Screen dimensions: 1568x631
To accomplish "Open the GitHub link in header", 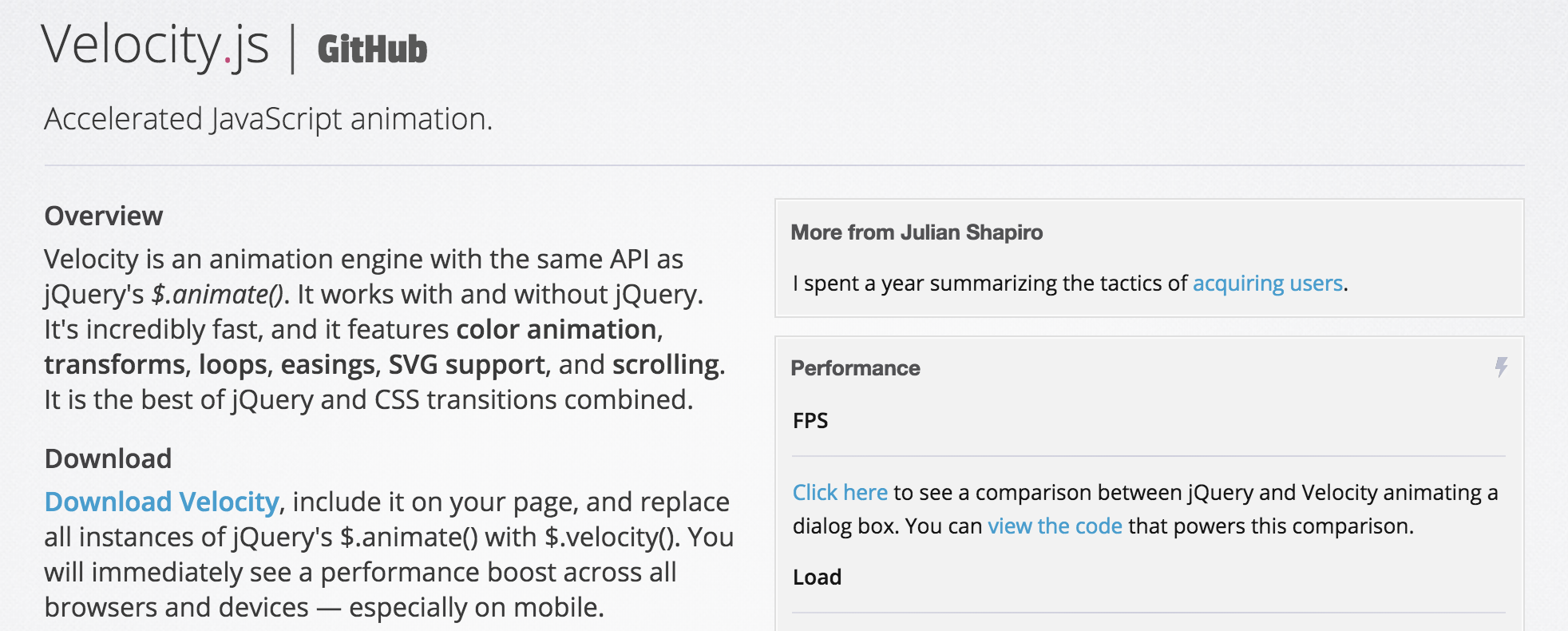I will [372, 50].
